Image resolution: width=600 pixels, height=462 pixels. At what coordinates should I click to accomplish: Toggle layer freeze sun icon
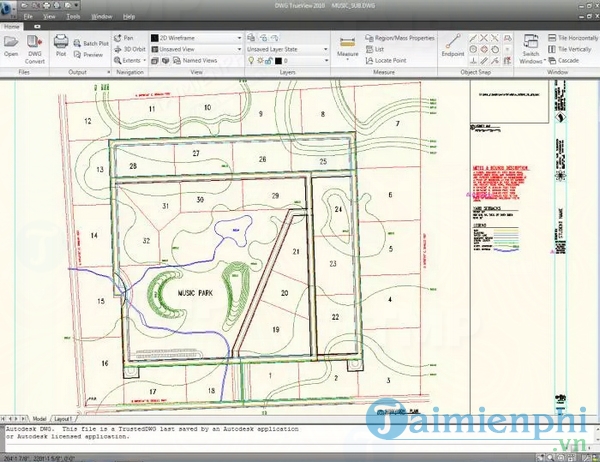click(x=260, y=60)
